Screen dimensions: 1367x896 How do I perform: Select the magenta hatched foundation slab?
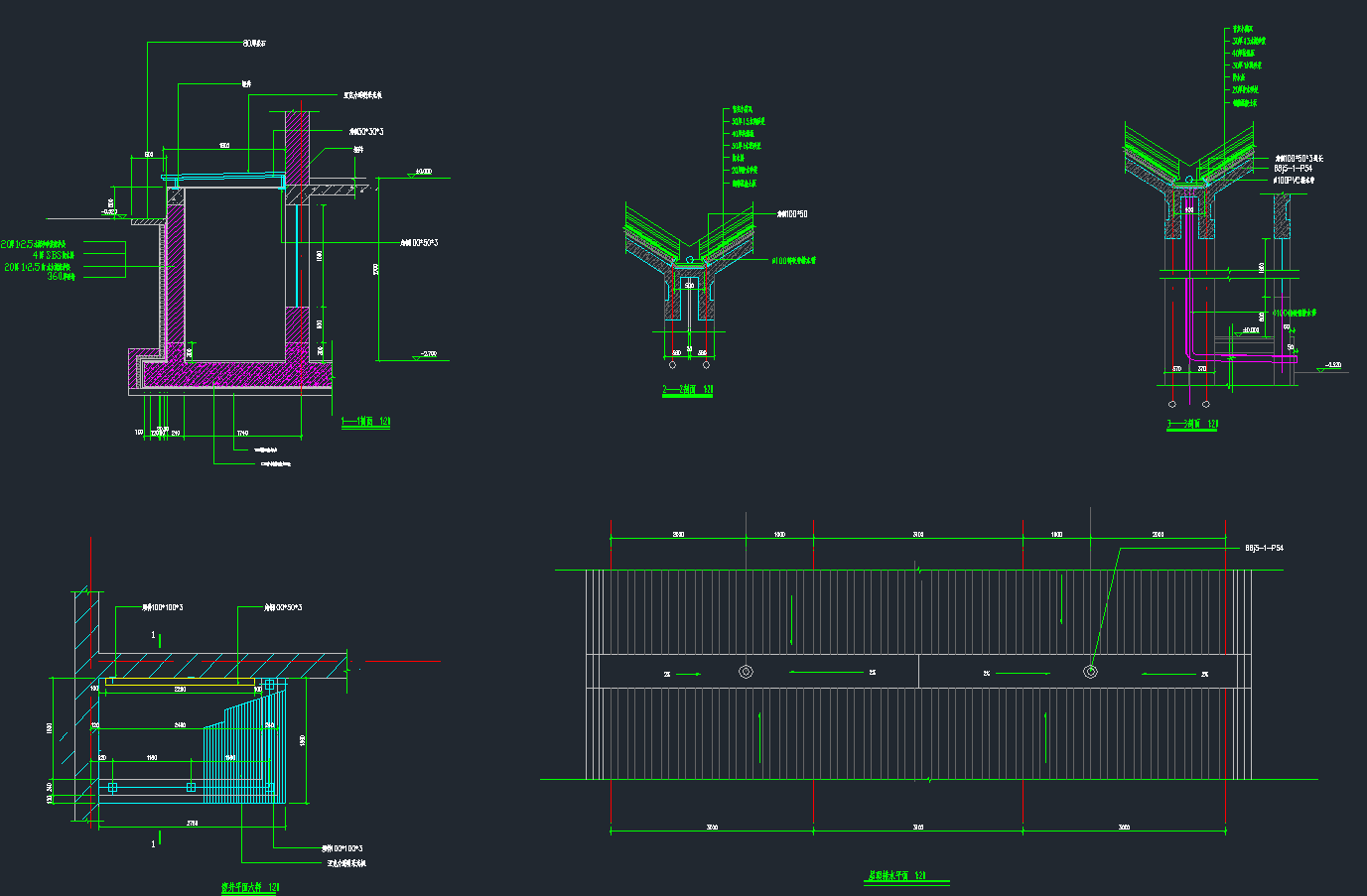click(236, 374)
